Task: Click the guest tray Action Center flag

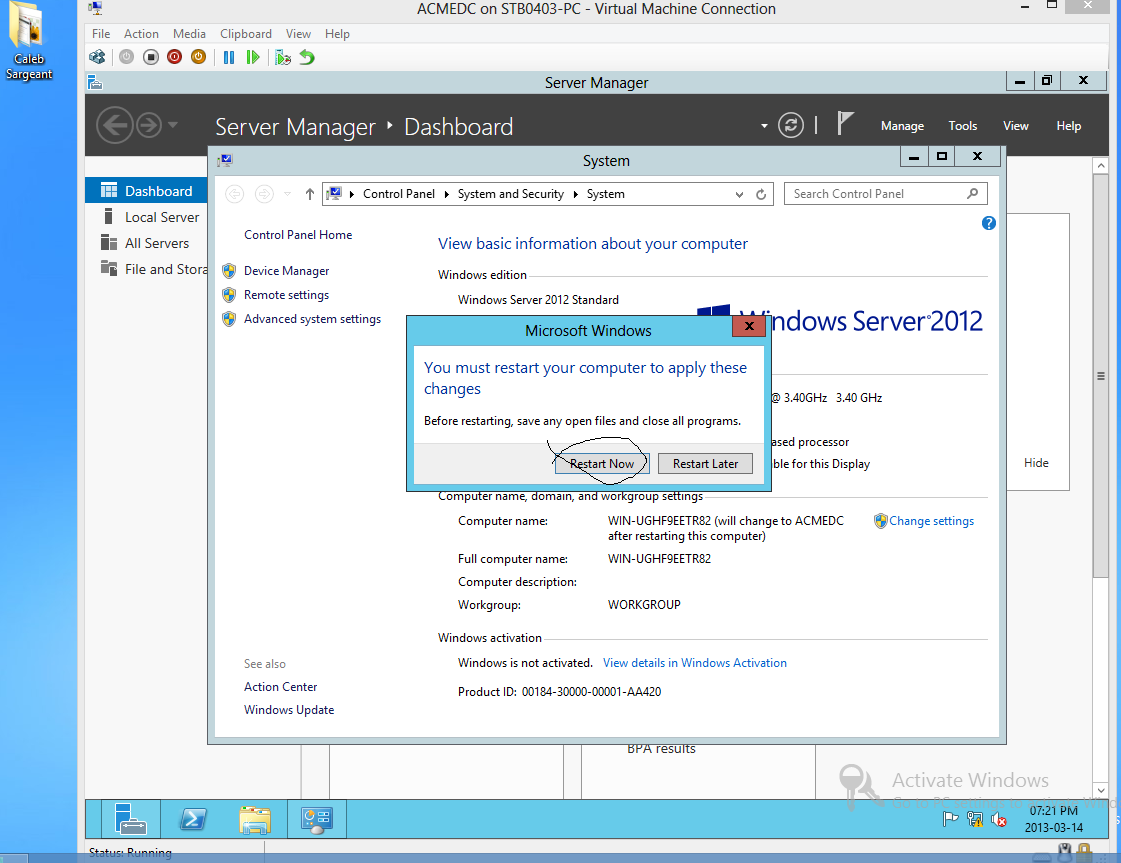Action: (950, 819)
